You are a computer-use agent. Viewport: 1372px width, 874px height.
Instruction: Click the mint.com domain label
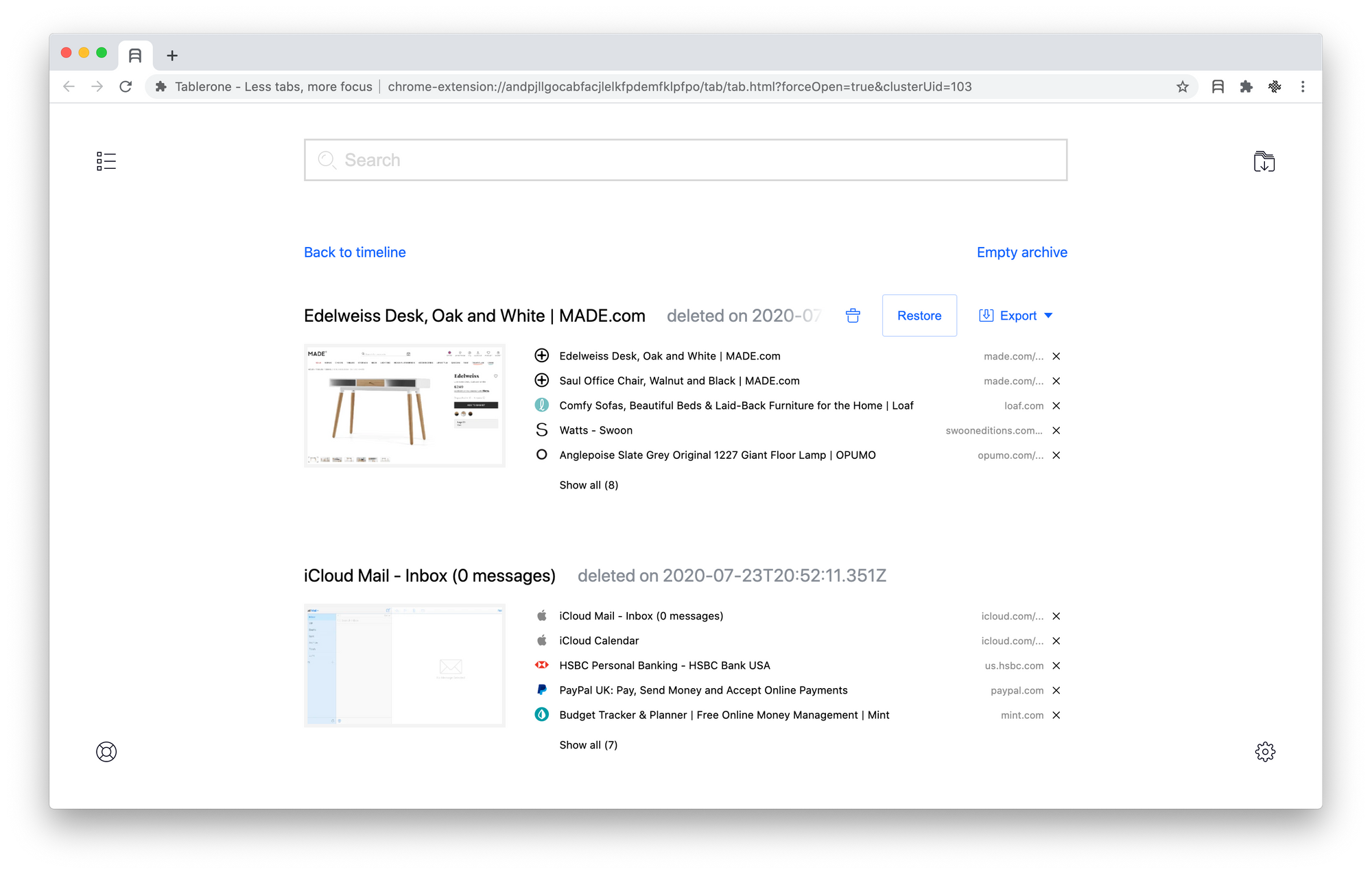click(x=1022, y=715)
